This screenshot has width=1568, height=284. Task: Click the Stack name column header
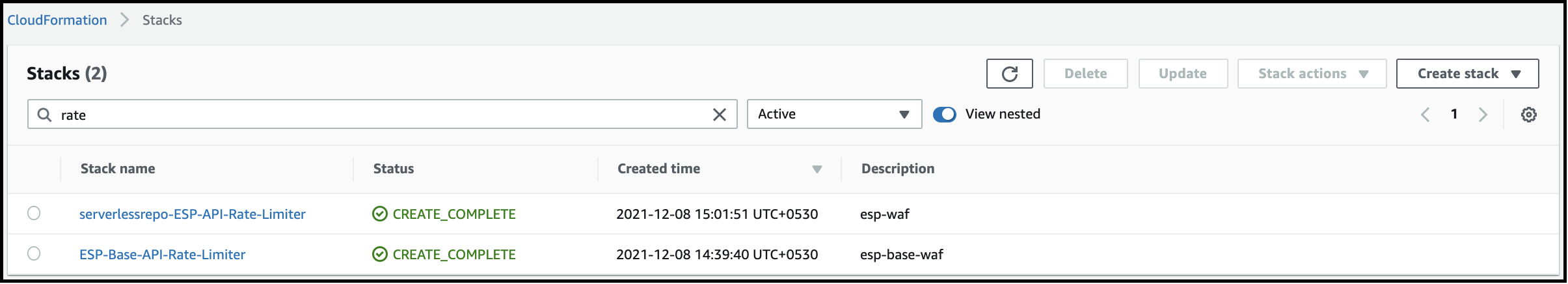point(118,169)
